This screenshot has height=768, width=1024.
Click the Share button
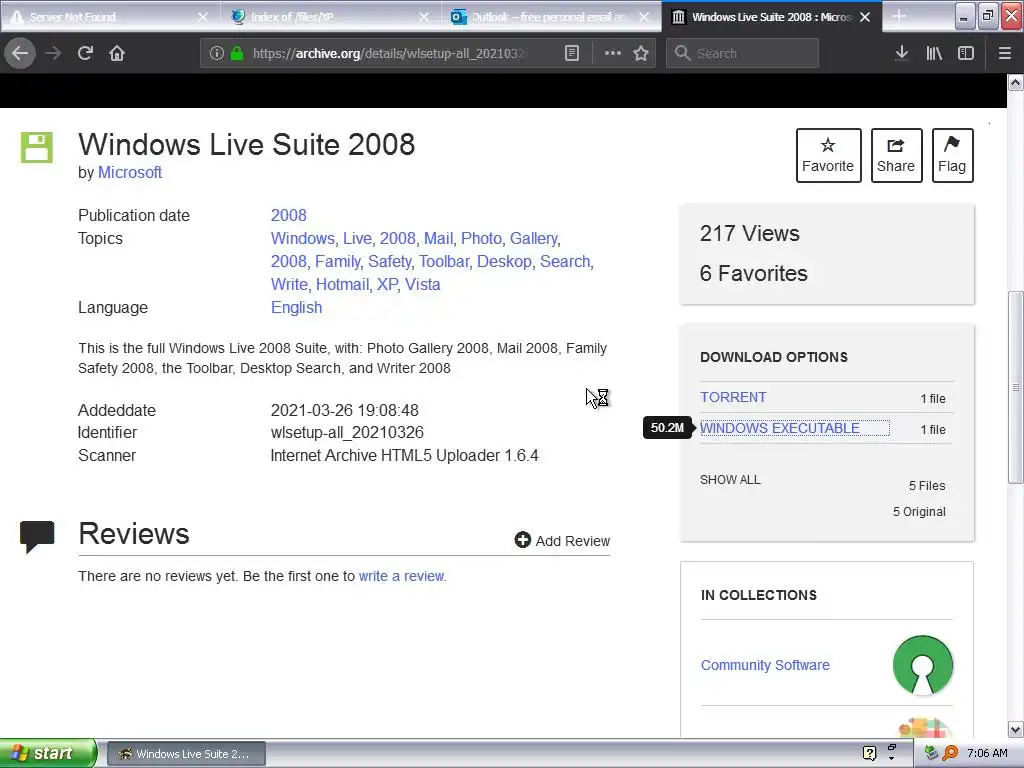click(896, 155)
